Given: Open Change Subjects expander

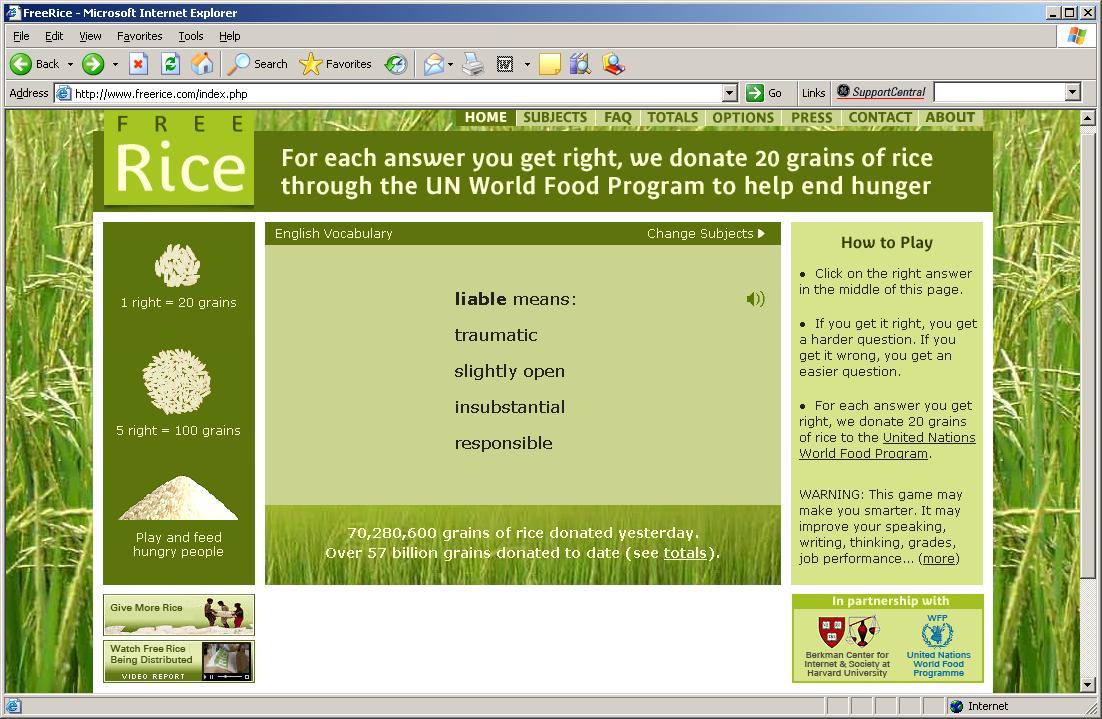Looking at the screenshot, I should pyautogui.click(x=706, y=233).
